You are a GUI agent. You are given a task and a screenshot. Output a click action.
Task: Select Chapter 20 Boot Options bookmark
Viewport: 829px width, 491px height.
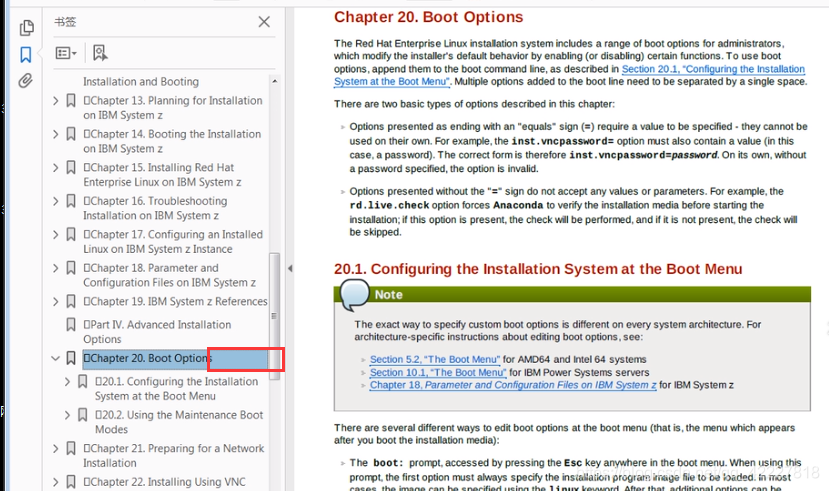point(175,358)
